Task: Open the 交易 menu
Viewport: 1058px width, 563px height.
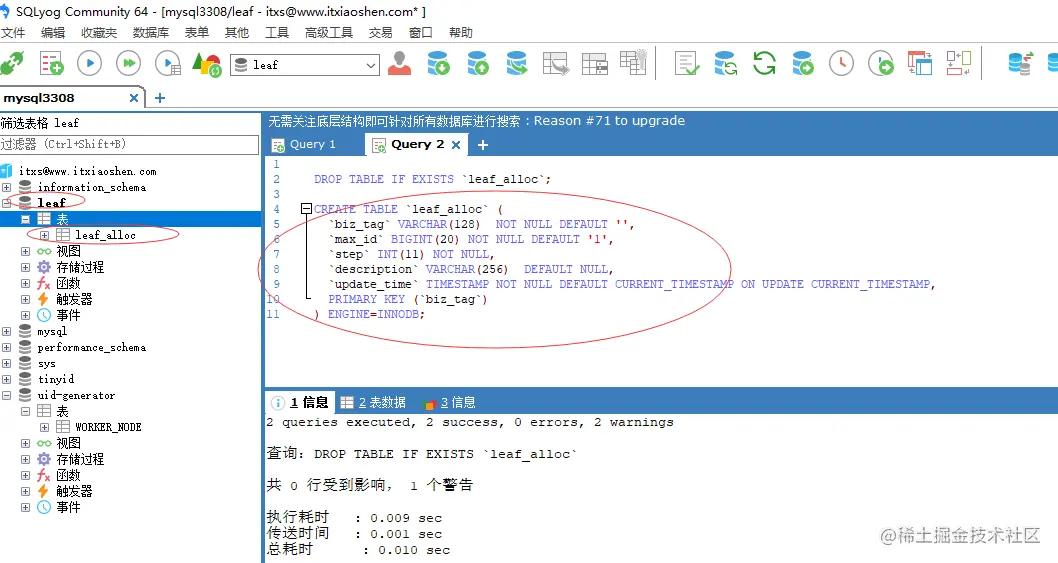Action: [x=380, y=32]
